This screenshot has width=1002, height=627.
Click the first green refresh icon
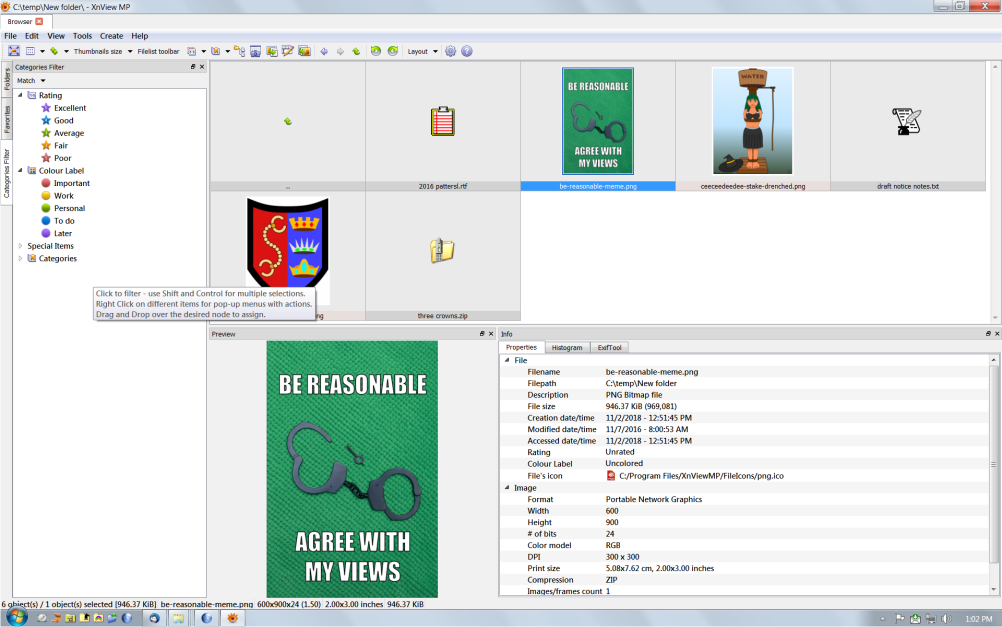point(376,51)
